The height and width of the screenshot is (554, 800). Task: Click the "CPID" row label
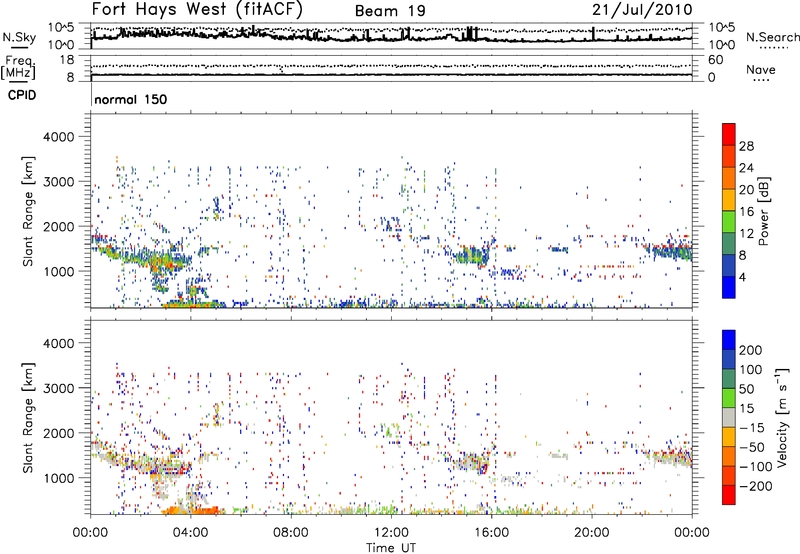tap(22, 95)
